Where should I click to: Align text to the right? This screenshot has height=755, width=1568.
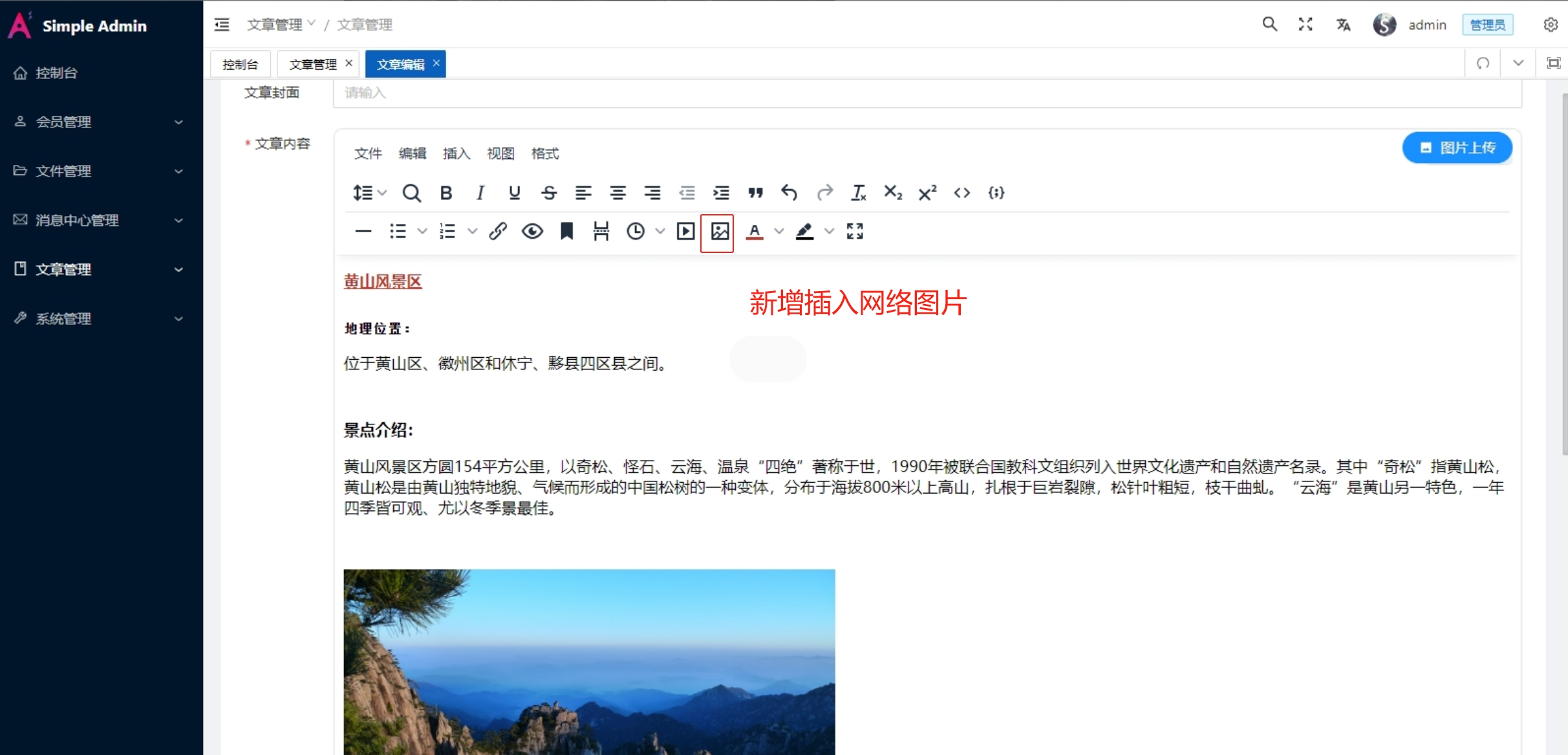click(x=652, y=193)
